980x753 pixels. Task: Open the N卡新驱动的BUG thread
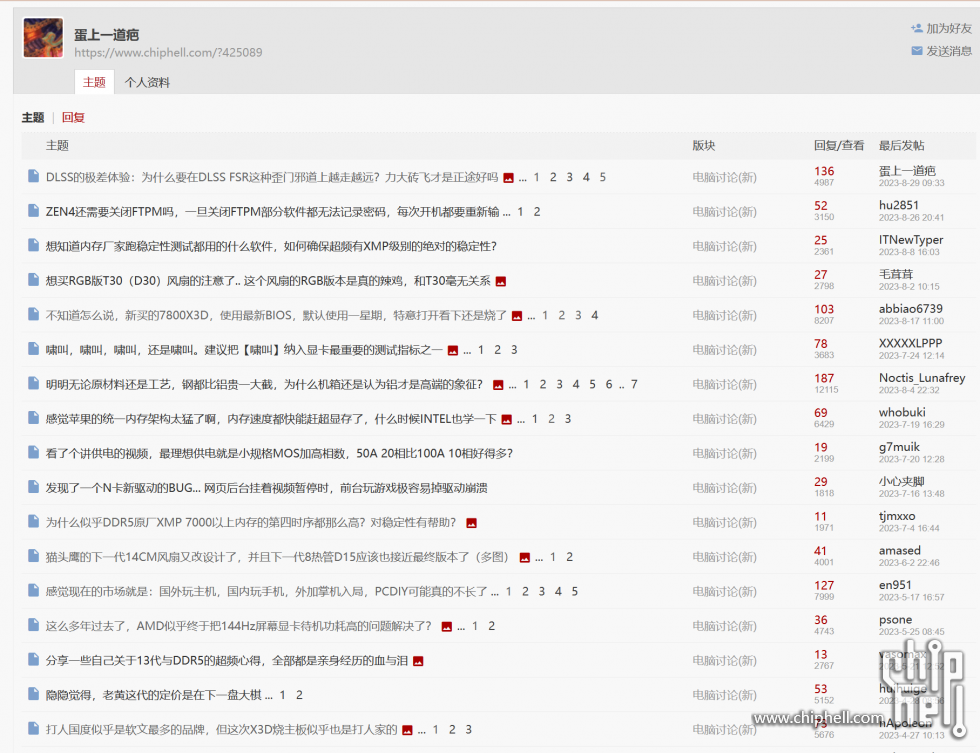tap(267, 488)
